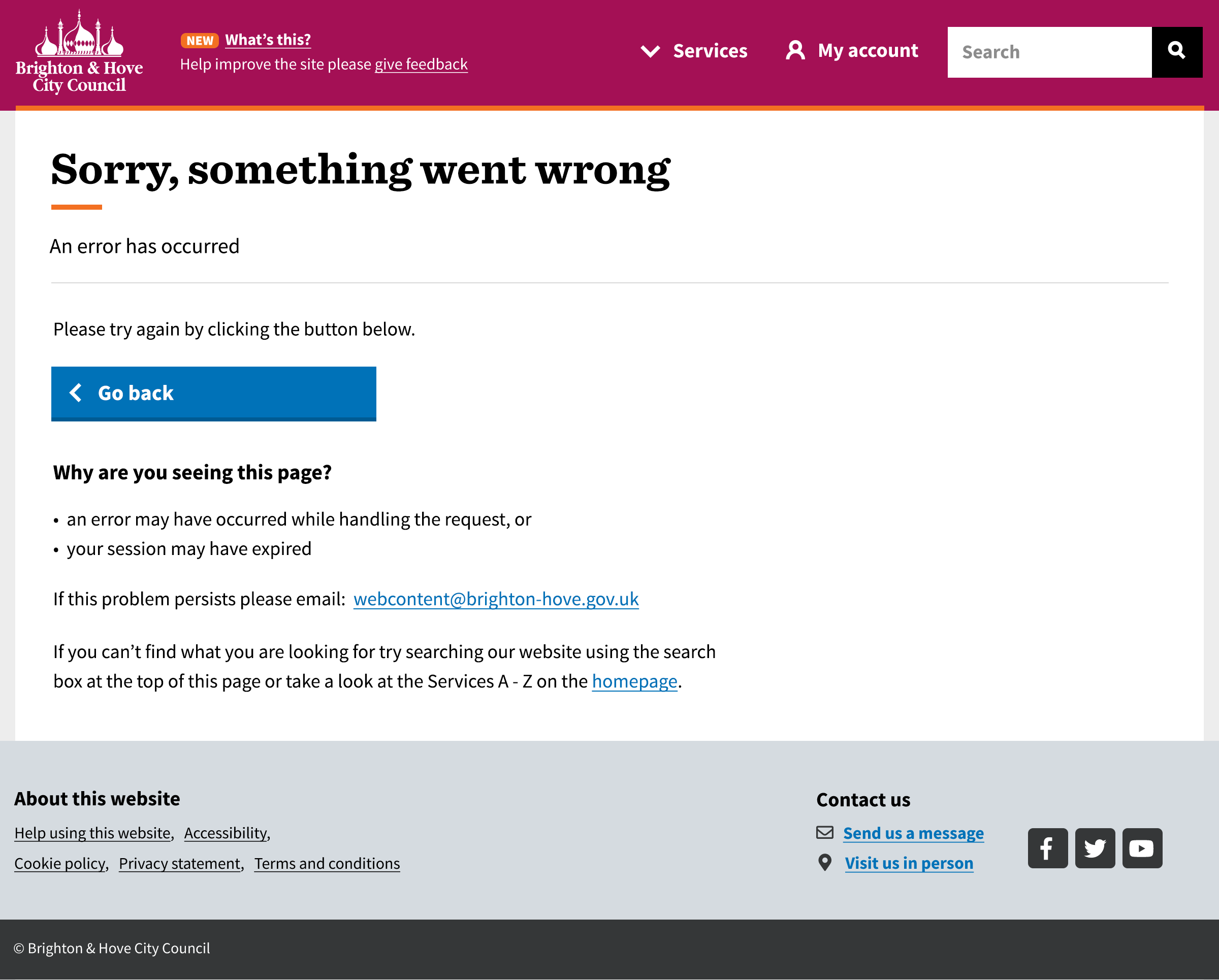Screen dimensions: 1219x980
Task: Click Terms and conditions link
Action: click(327, 864)
